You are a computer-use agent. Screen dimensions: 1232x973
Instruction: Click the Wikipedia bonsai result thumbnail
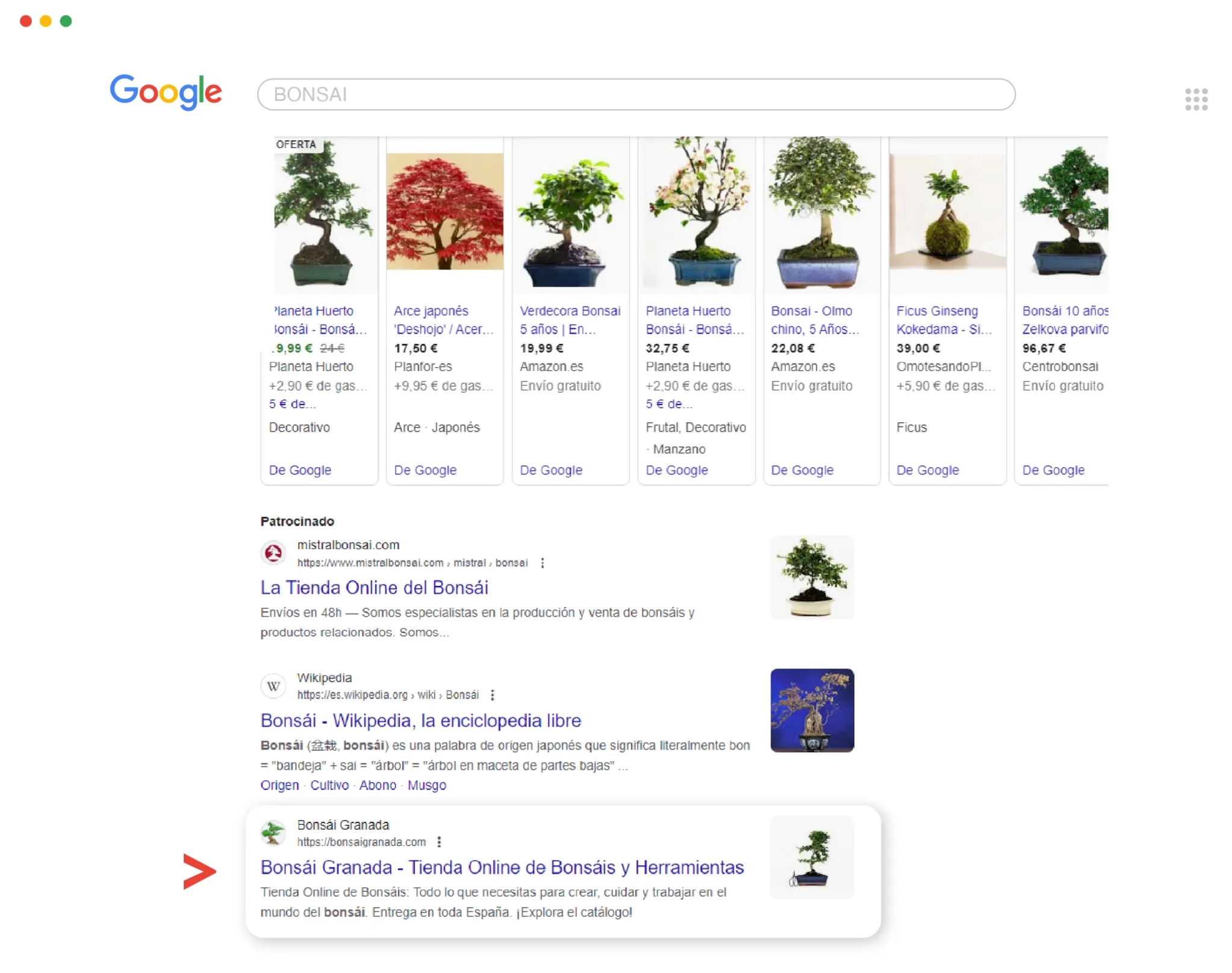pyautogui.click(x=812, y=710)
